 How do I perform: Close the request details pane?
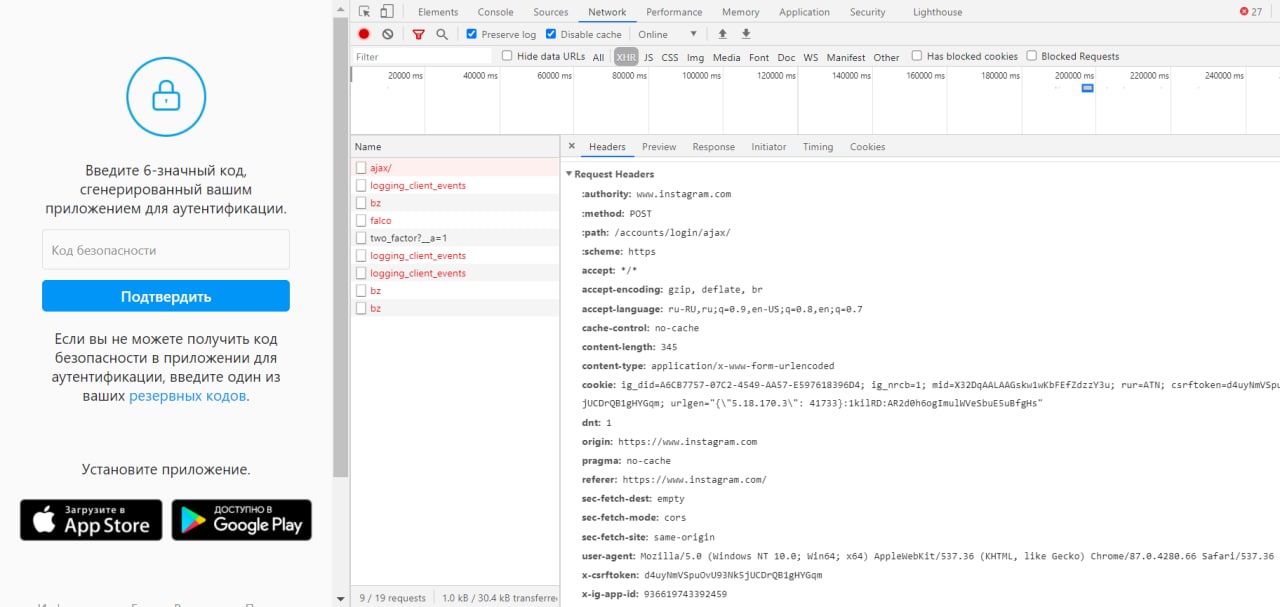coord(572,146)
